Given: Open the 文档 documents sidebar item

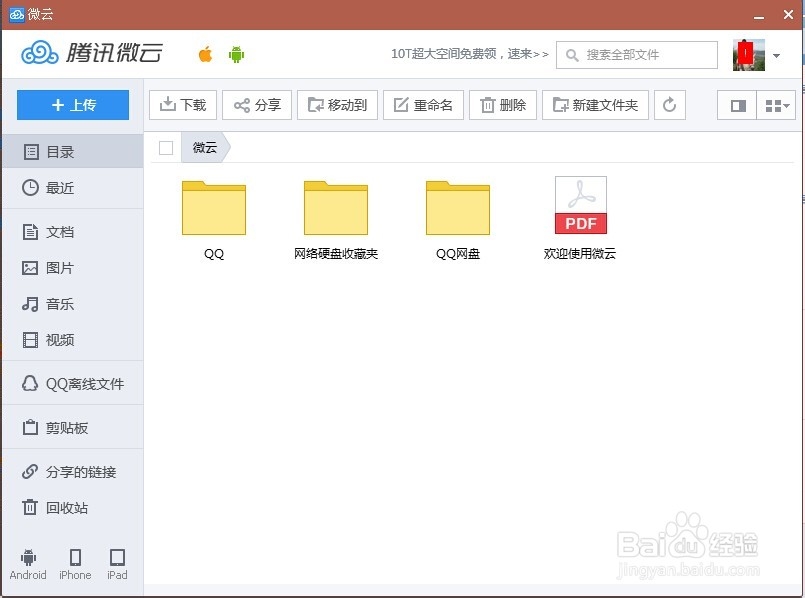Looking at the screenshot, I should point(72,232).
